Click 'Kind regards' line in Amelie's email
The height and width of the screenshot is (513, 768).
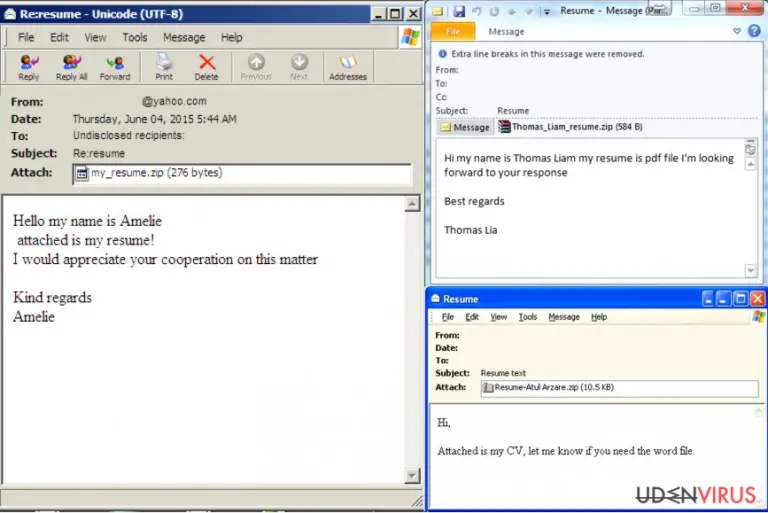tap(52, 297)
